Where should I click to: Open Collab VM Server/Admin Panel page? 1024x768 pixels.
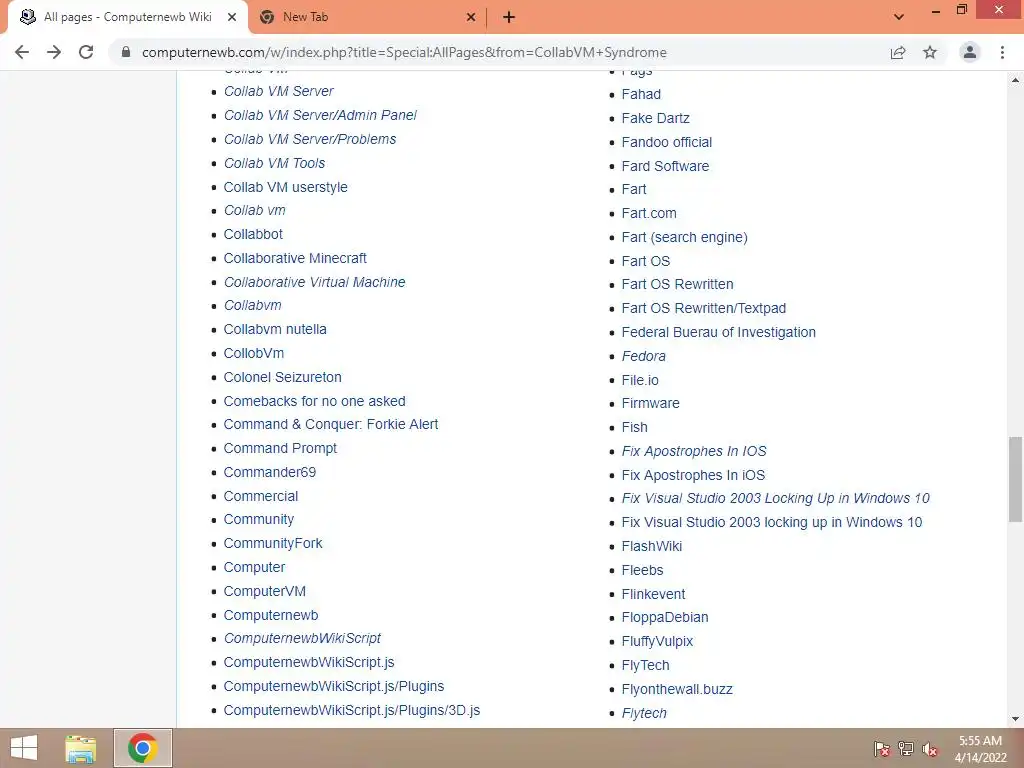(320, 116)
